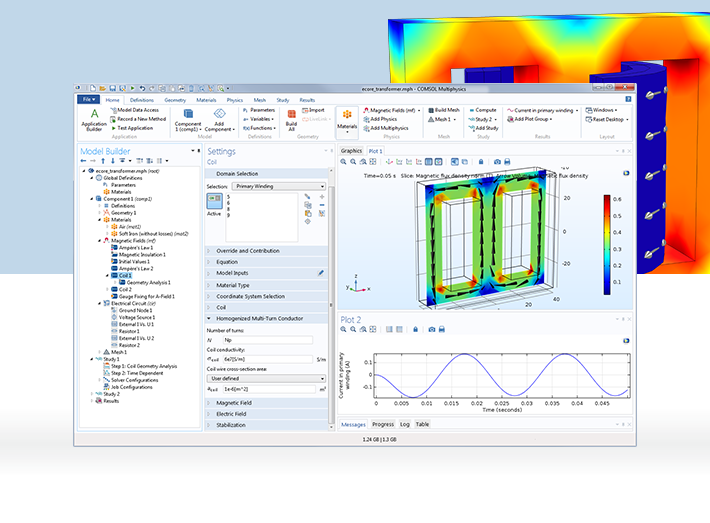Click the Open folder icon in quick access toolbar

tap(103, 88)
